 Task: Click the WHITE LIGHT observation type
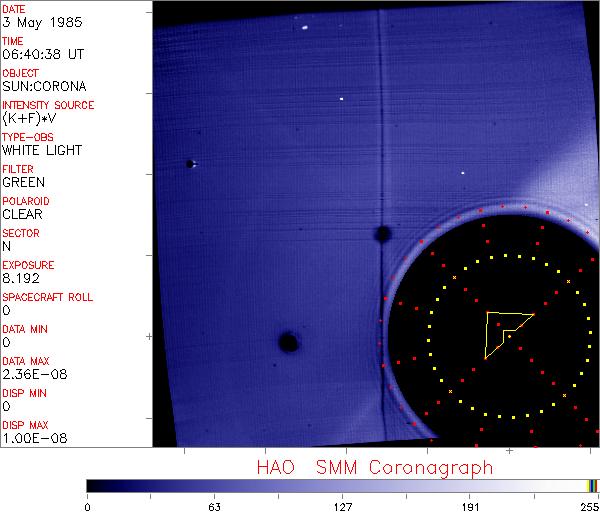pyautogui.click(x=42, y=150)
